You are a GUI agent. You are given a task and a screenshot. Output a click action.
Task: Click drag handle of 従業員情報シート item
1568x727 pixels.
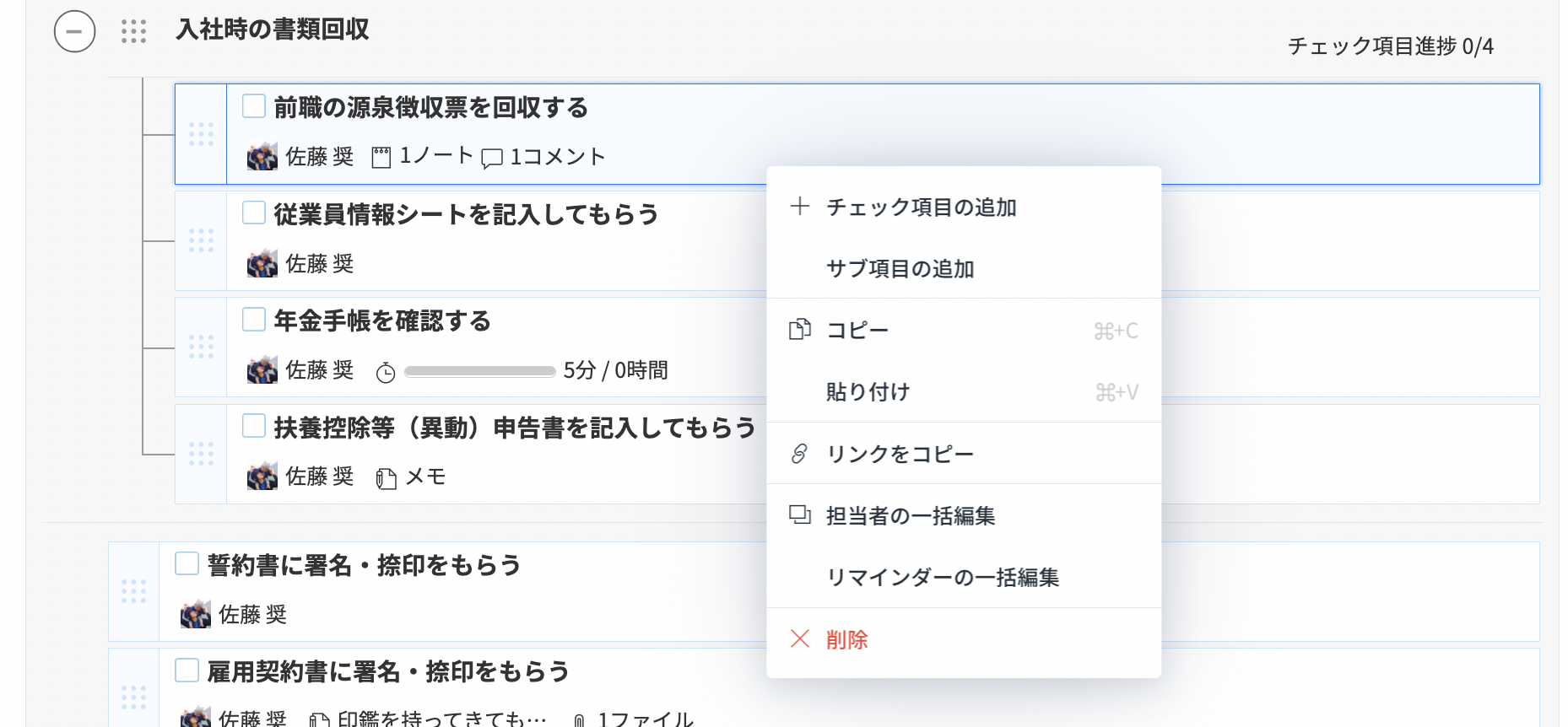(201, 241)
